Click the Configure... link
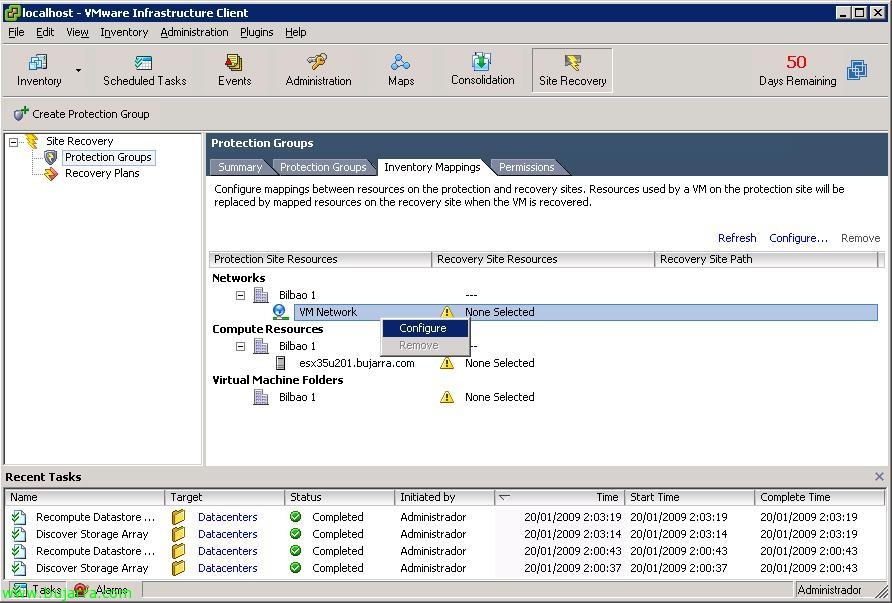 798,238
